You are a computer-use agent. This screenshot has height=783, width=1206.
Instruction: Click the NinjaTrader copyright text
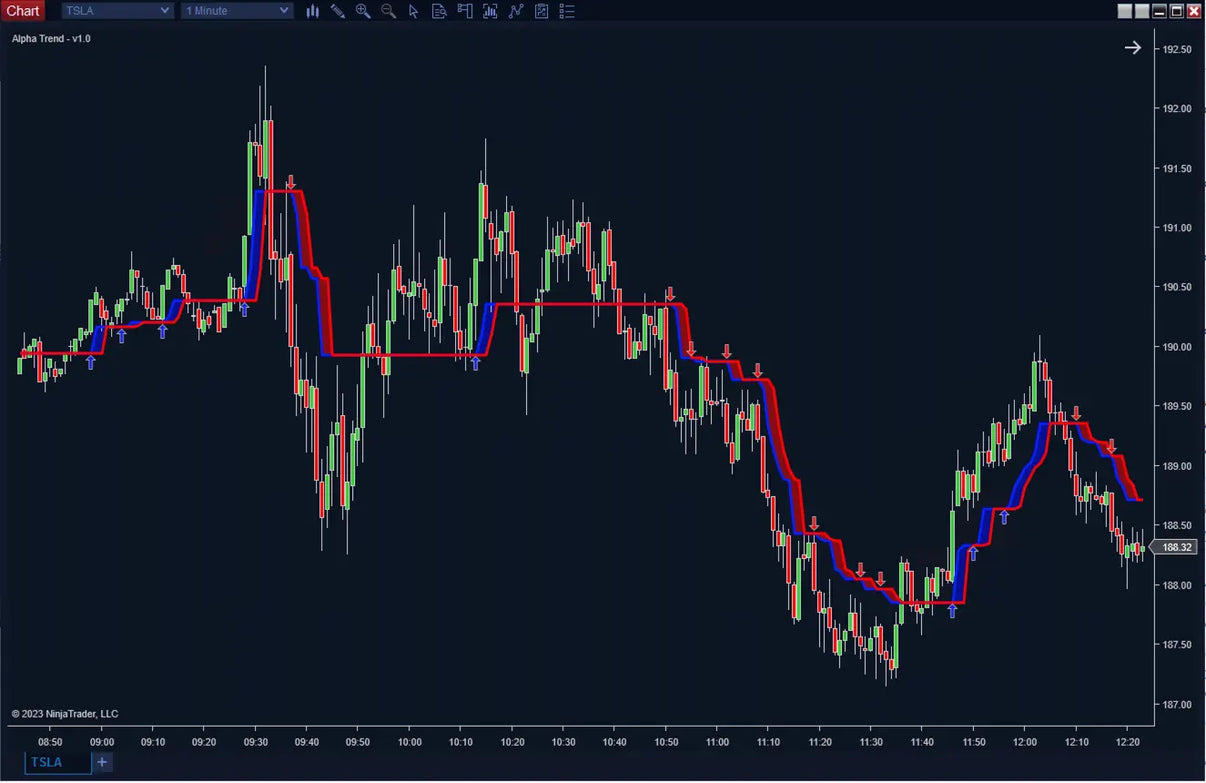click(63, 713)
